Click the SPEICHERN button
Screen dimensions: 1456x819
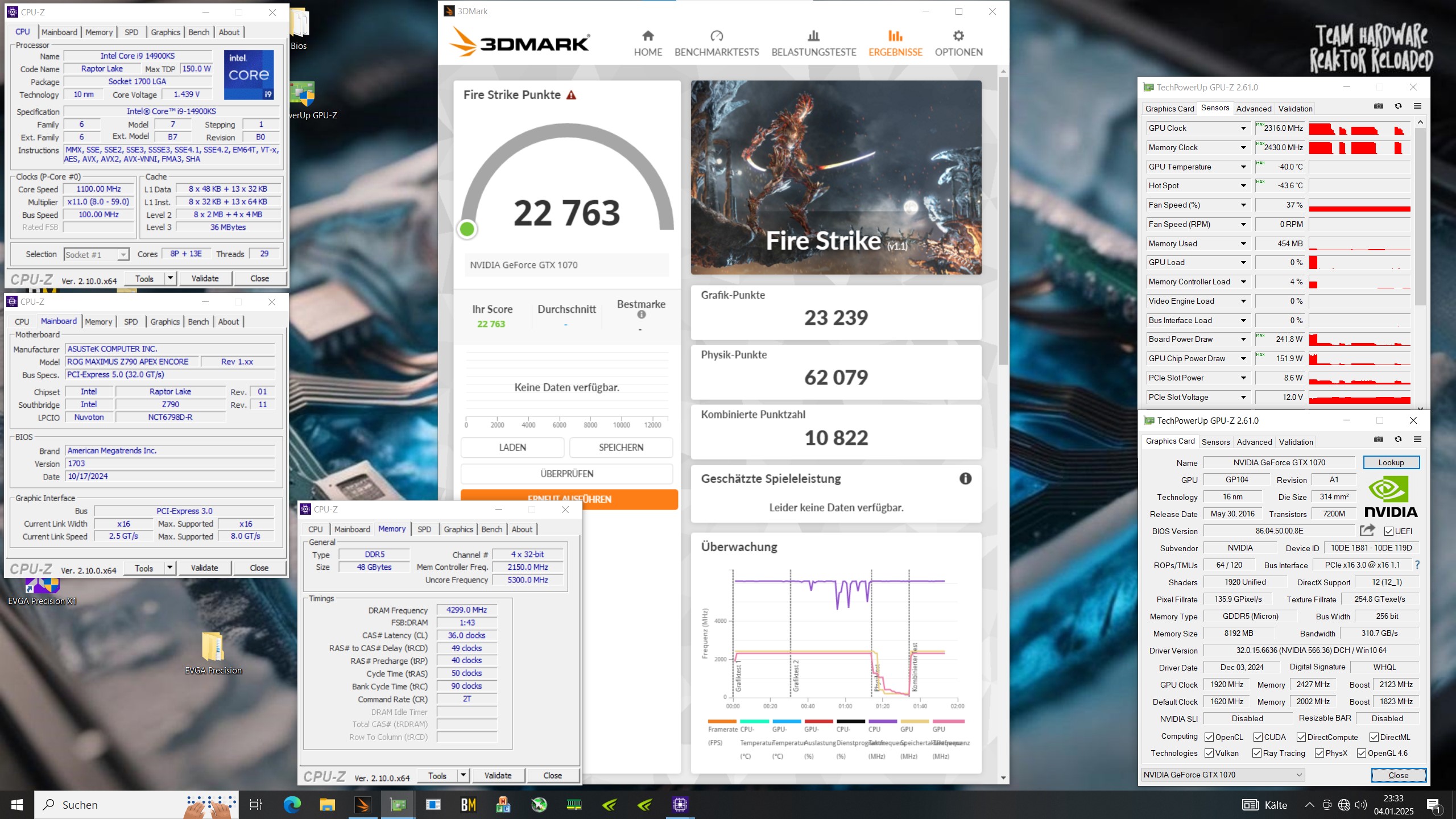coord(621,448)
